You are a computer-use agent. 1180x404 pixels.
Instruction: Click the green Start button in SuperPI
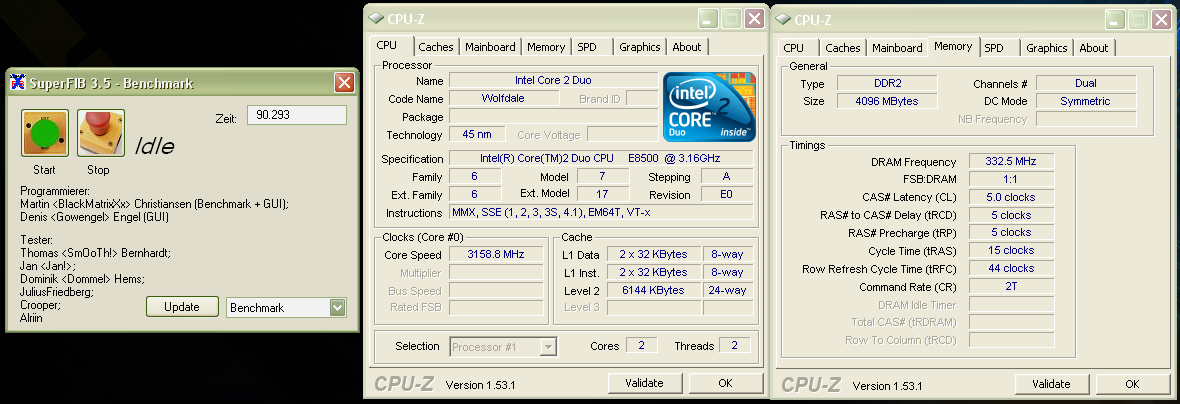(x=45, y=134)
